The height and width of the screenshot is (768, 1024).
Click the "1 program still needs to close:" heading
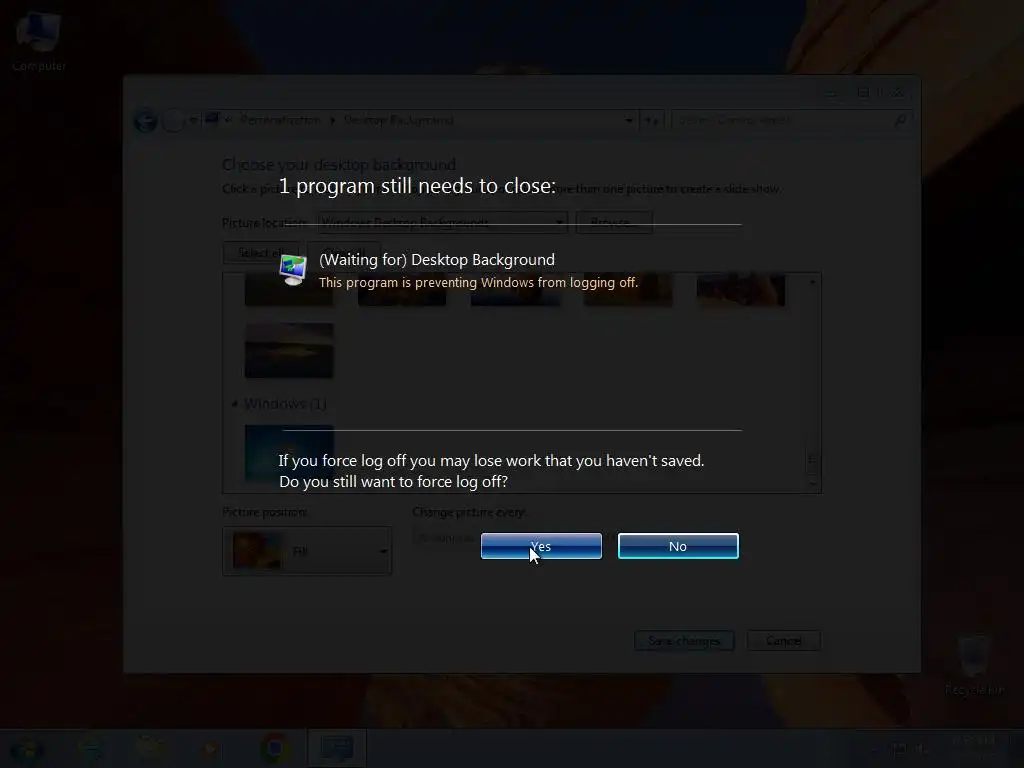417,186
